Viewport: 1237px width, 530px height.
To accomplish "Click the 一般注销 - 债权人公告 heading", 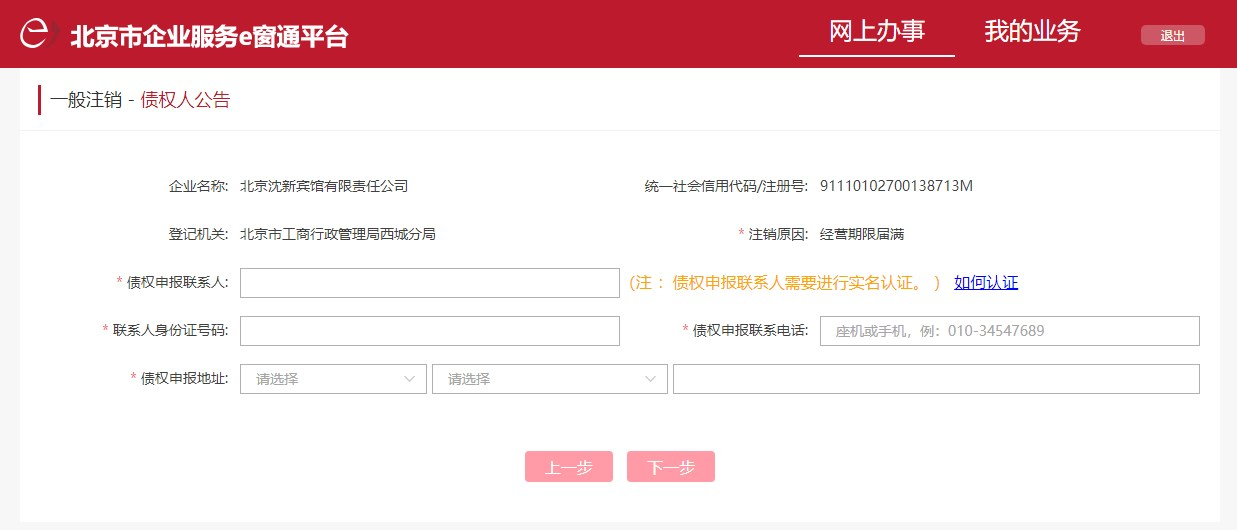I will point(140,100).
